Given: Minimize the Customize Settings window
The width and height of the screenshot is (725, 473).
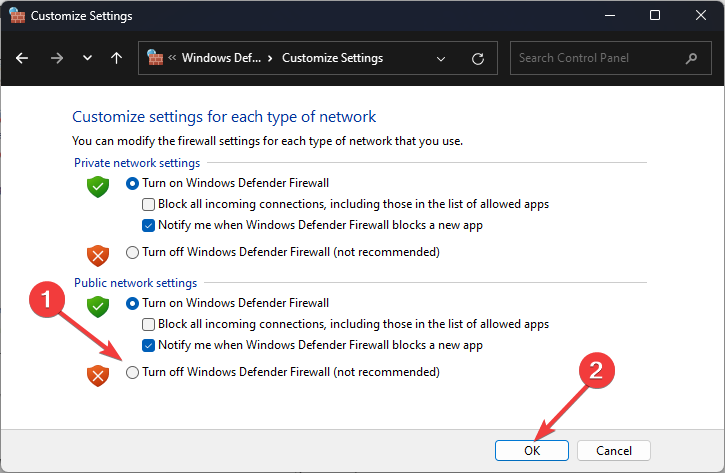Looking at the screenshot, I should (610, 15).
